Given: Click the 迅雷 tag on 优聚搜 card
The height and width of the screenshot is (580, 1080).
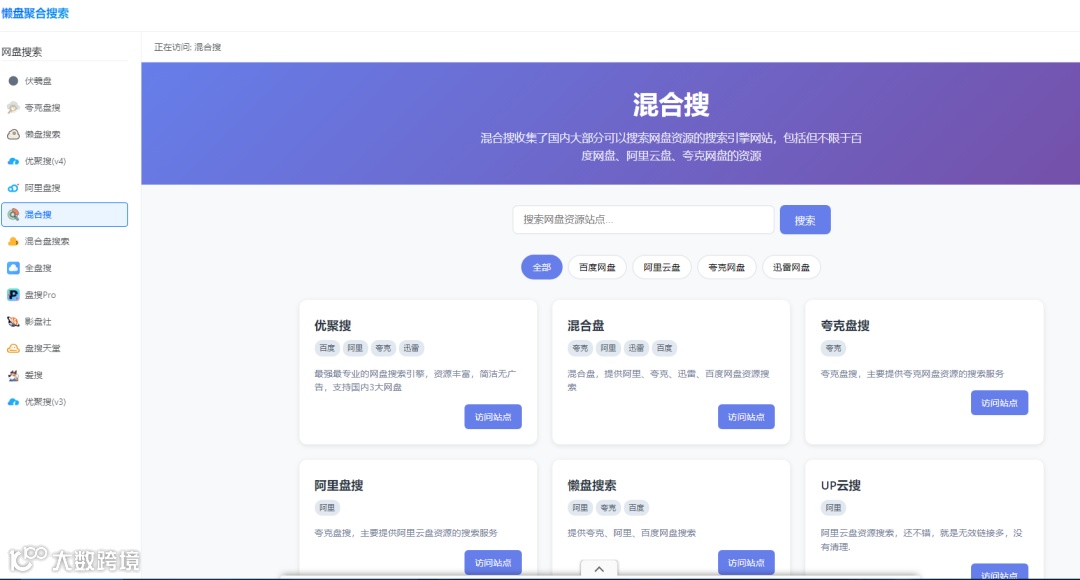Looking at the screenshot, I should pos(411,349).
